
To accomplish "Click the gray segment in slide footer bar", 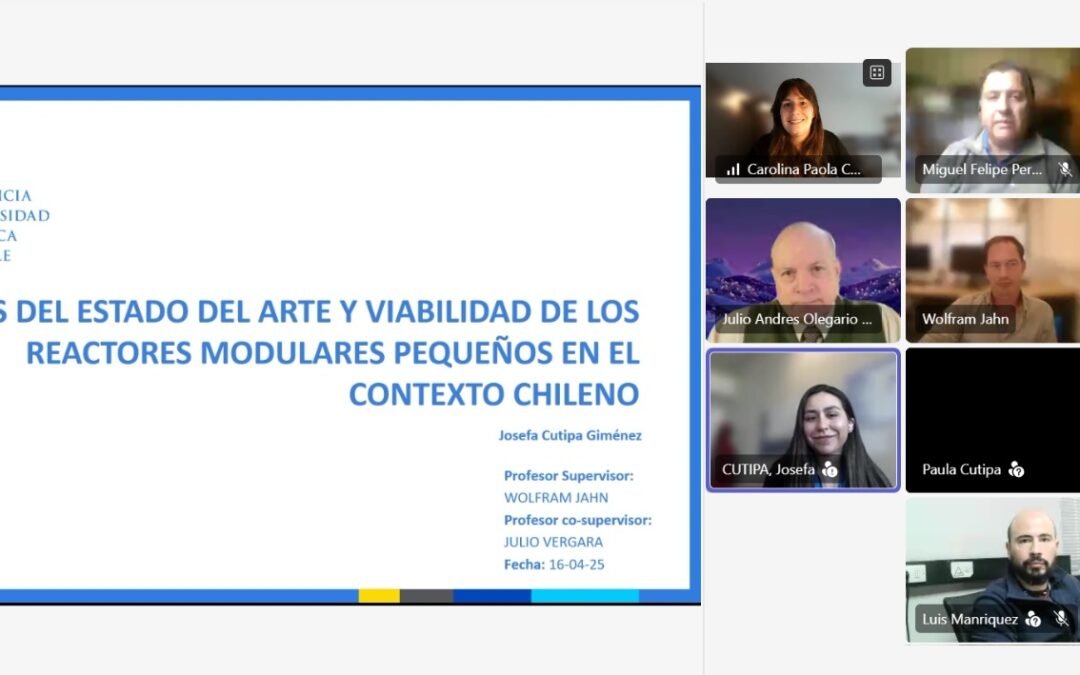I will [426, 596].
